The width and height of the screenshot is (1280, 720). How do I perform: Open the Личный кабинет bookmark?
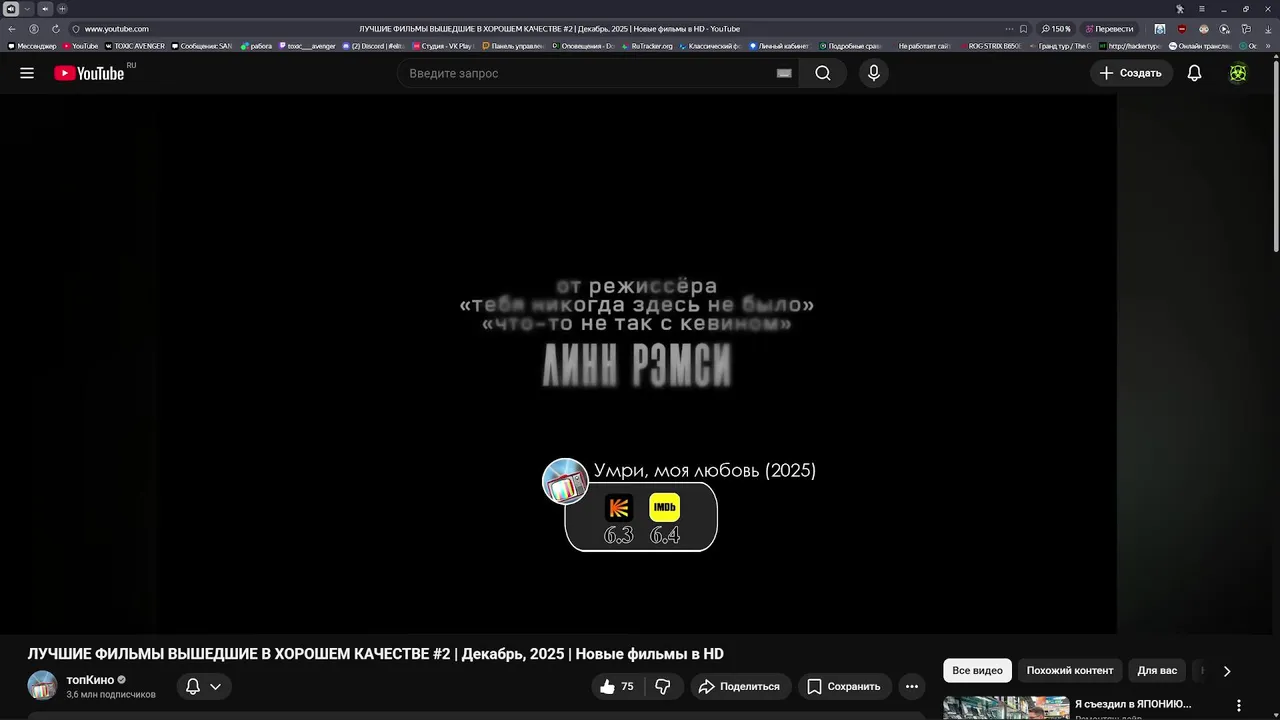[778, 46]
